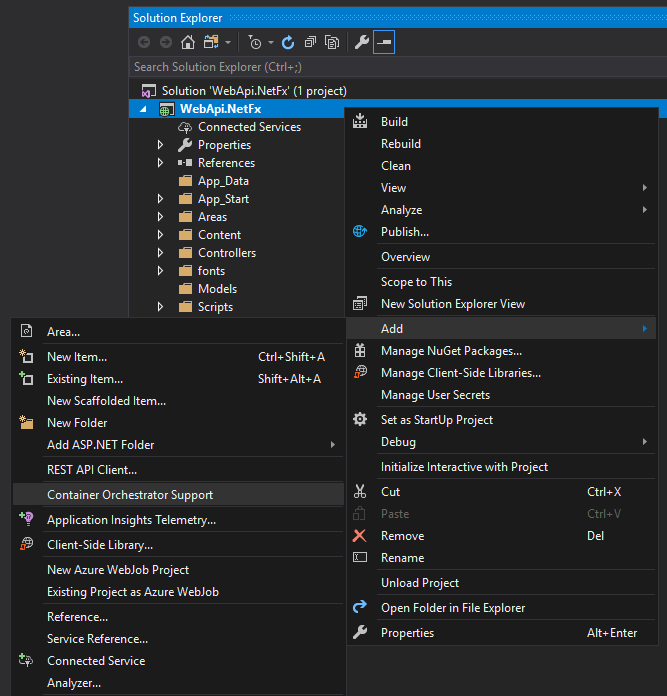Rename the project
This screenshot has height=696, width=667.
[x=501, y=558]
